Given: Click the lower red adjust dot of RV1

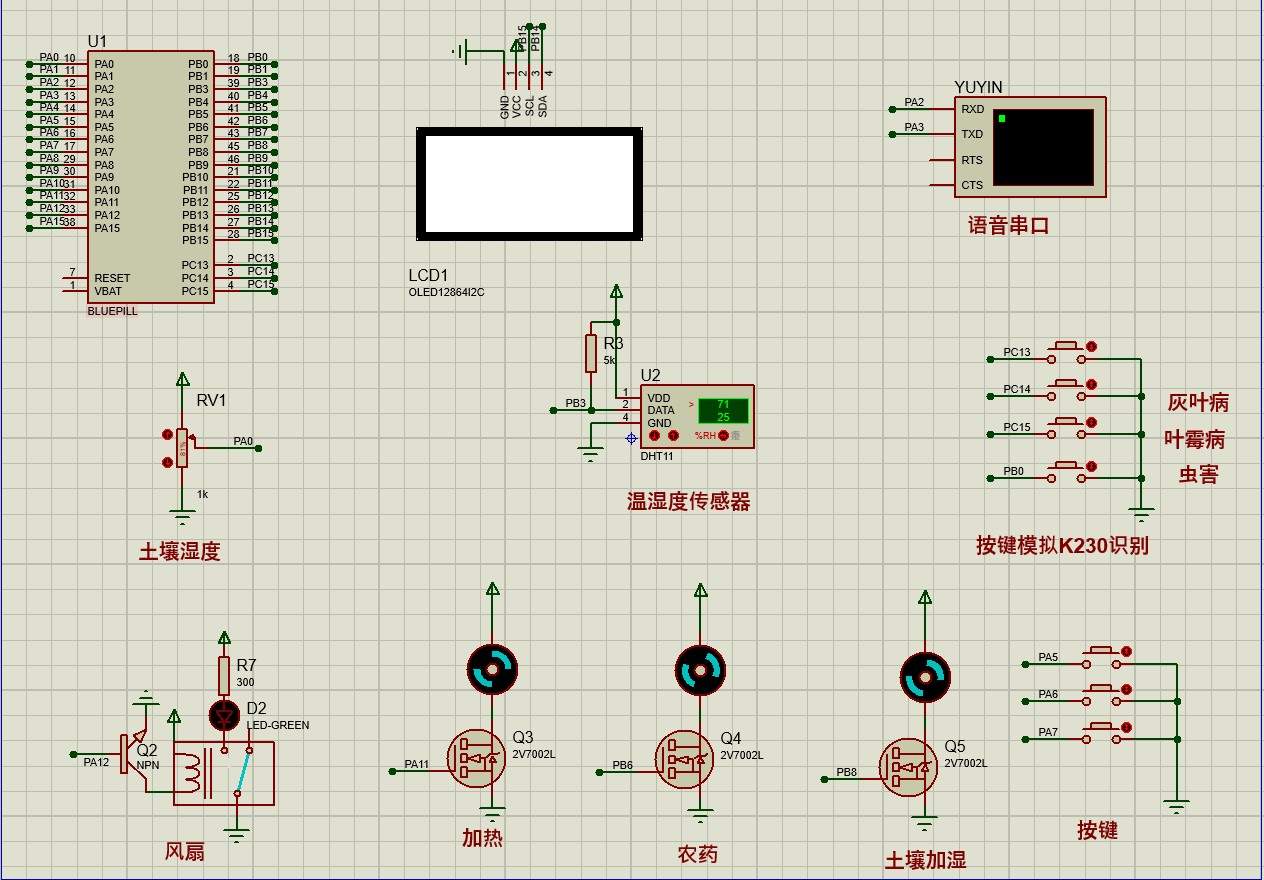Looking at the screenshot, I should pos(167,461).
